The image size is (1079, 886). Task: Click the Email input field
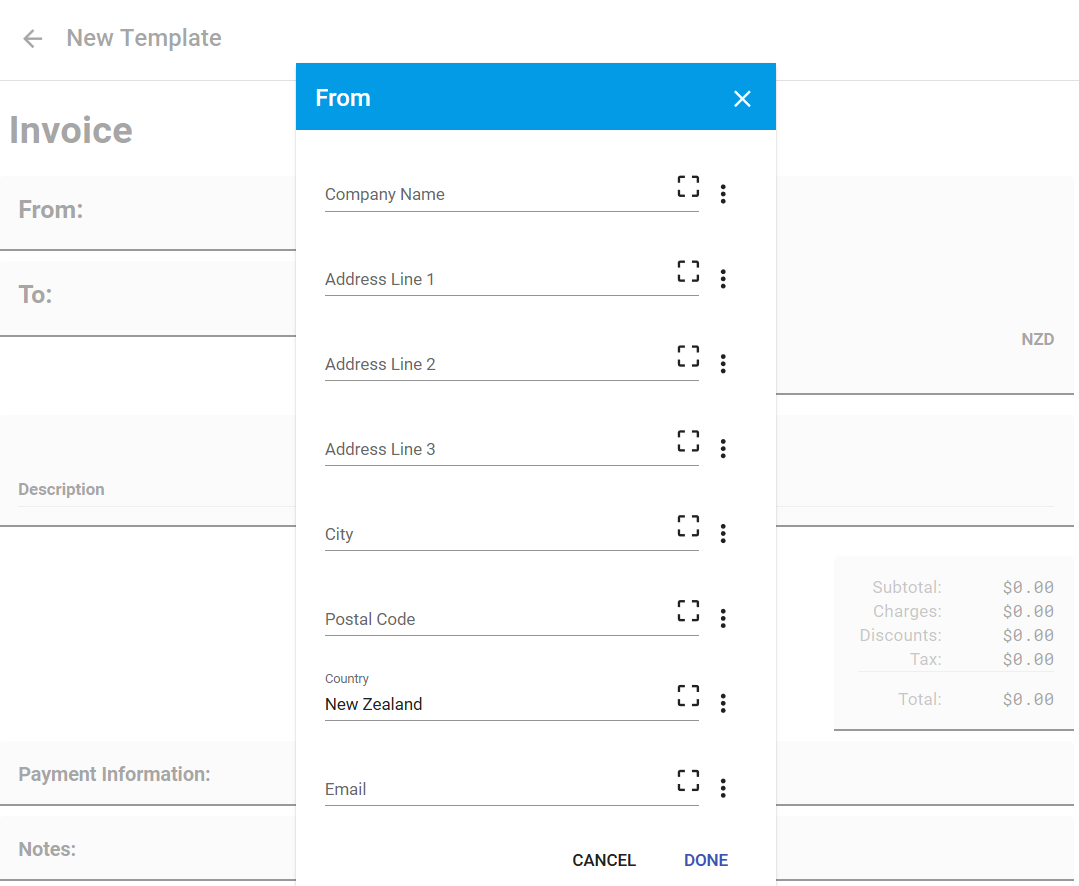[497, 790]
